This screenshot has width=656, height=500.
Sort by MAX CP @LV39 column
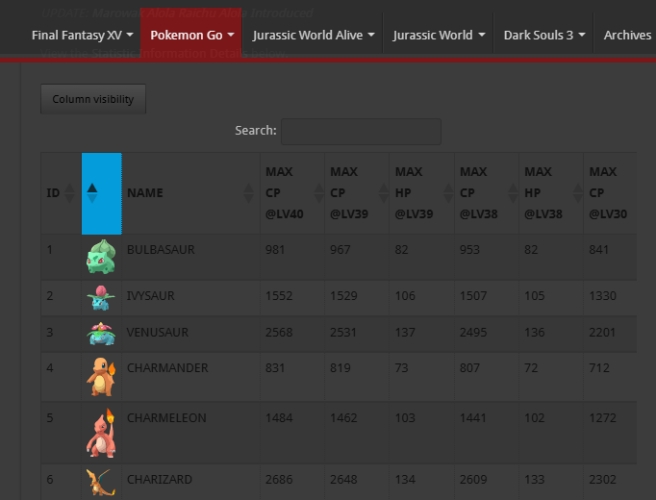(x=357, y=193)
